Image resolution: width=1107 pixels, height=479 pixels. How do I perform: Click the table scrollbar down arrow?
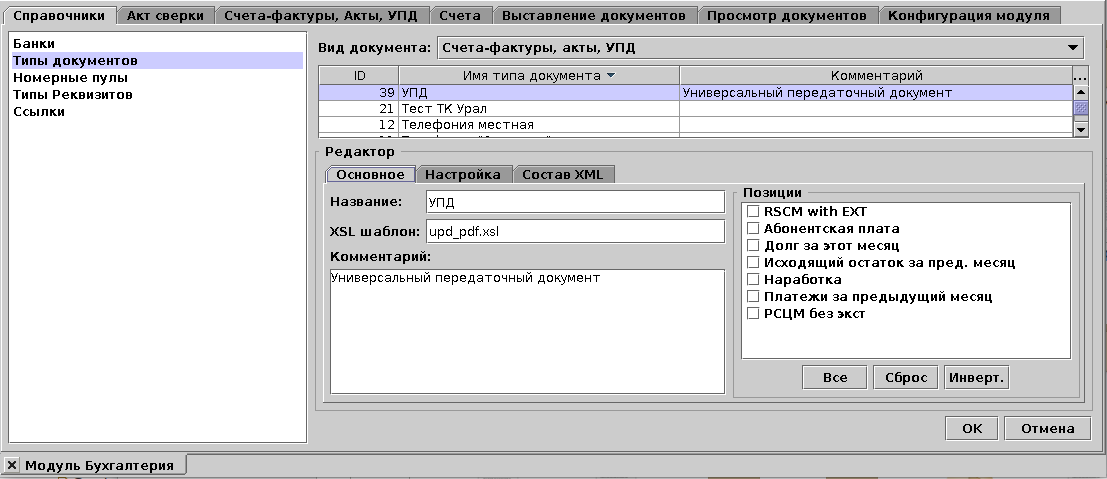coord(1080,129)
